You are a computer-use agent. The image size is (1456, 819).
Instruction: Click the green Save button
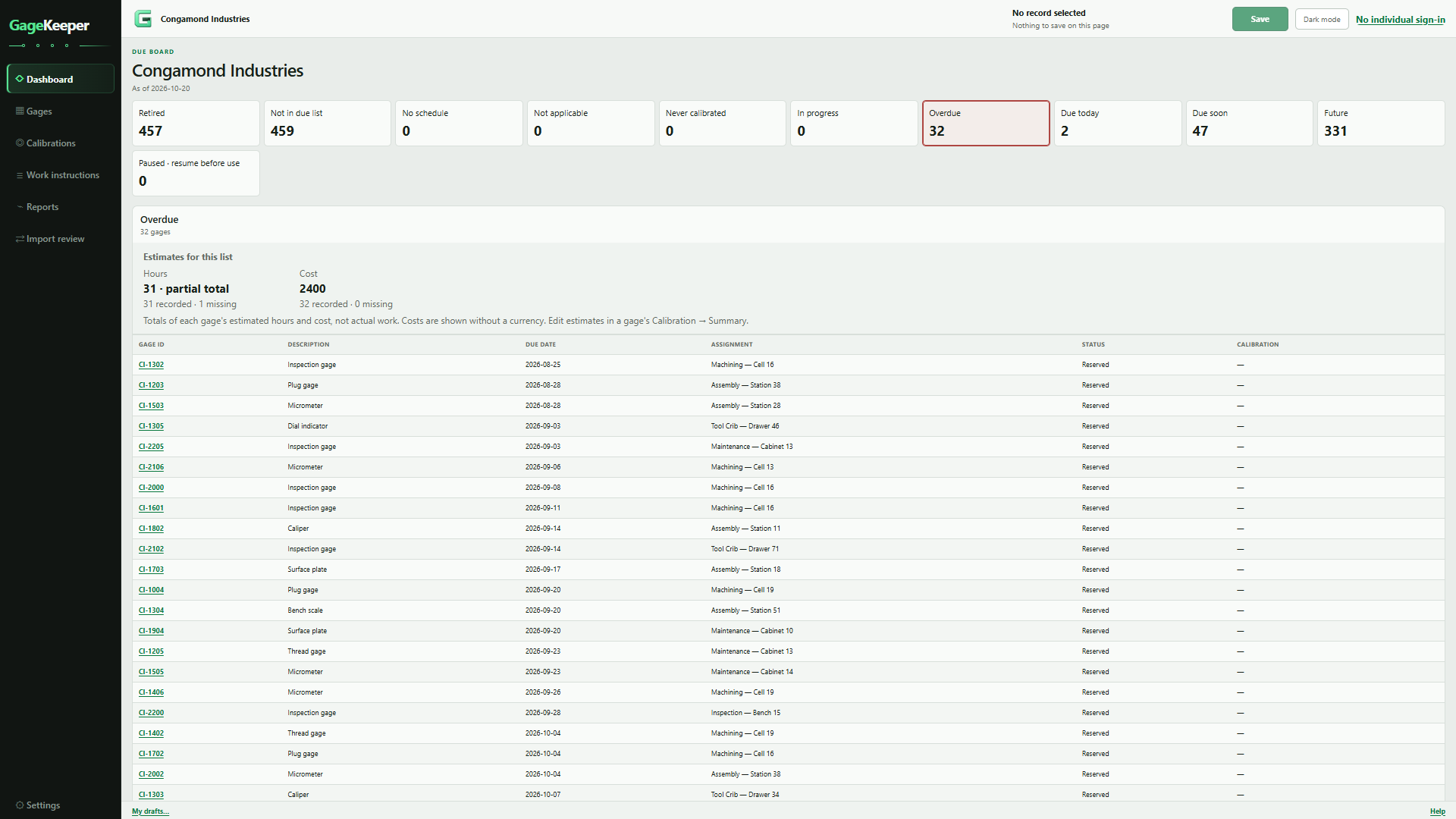(1260, 19)
